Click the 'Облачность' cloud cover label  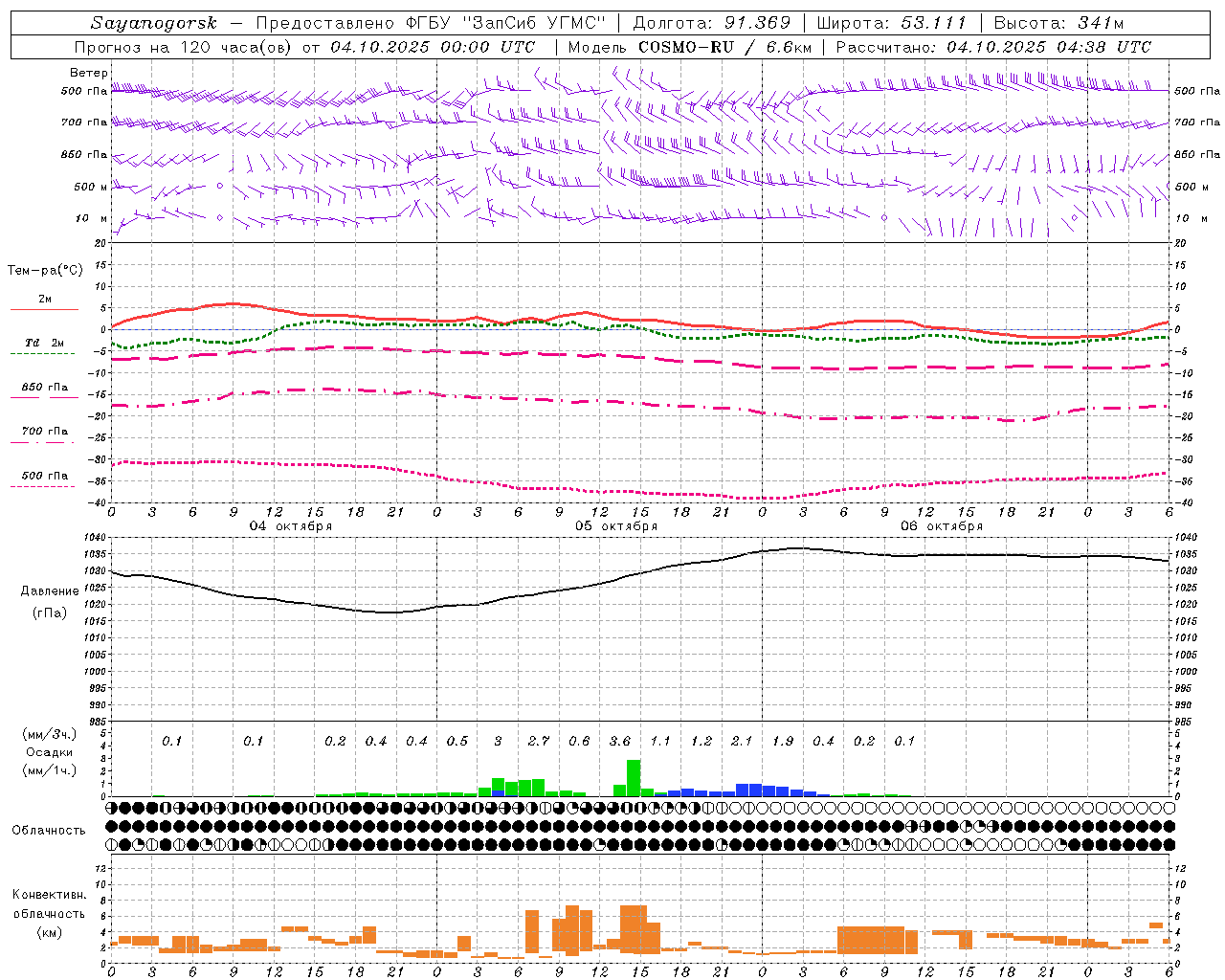[49, 831]
